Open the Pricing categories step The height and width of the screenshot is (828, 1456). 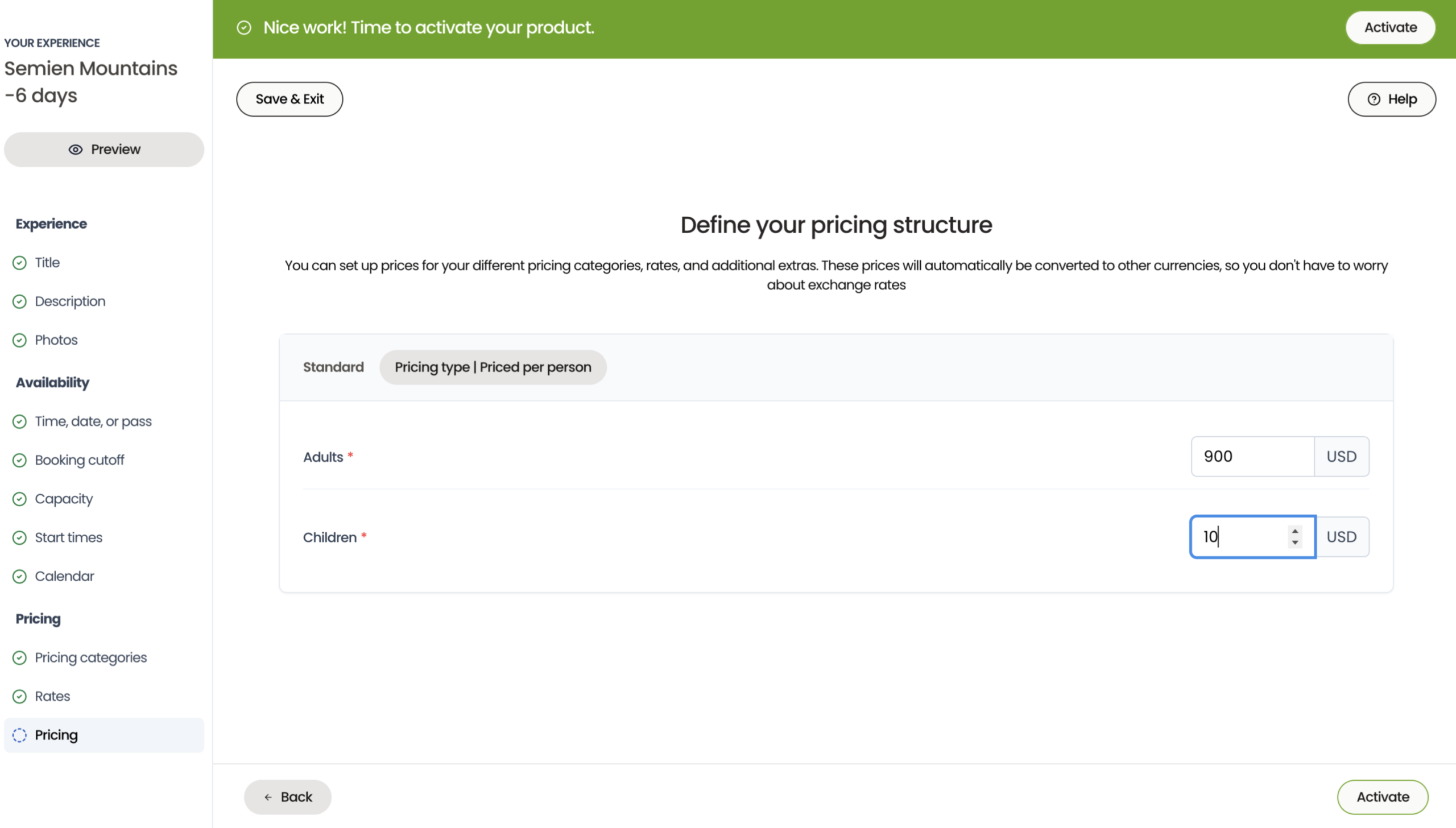pyautogui.click(x=90, y=657)
